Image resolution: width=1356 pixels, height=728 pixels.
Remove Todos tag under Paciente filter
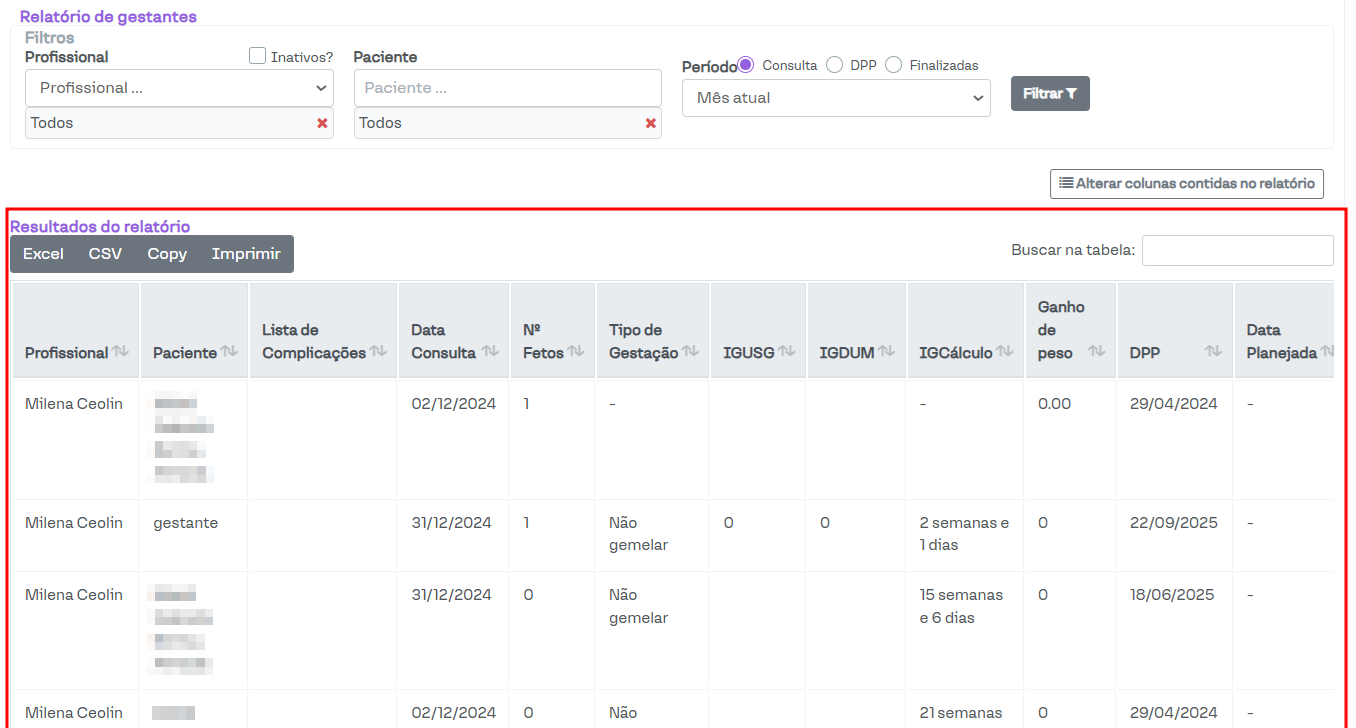click(651, 123)
